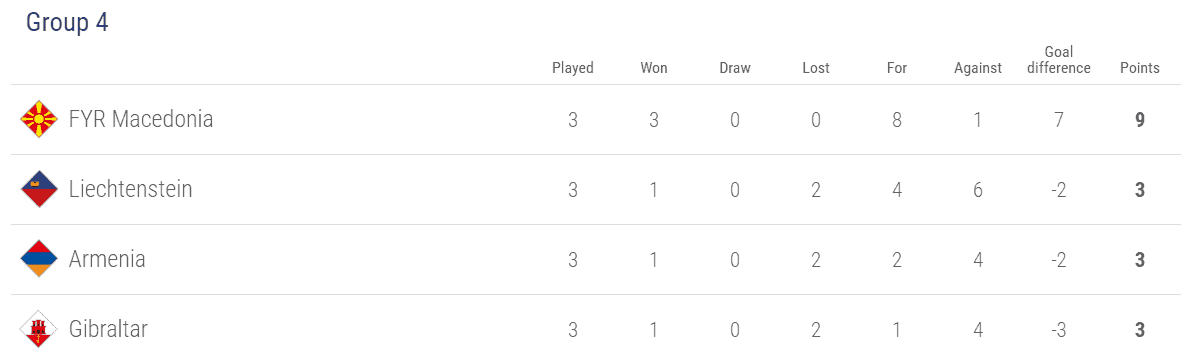This screenshot has width=1202, height=363.
Task: Click the Gibraltar flag icon
Action: click(x=39, y=330)
